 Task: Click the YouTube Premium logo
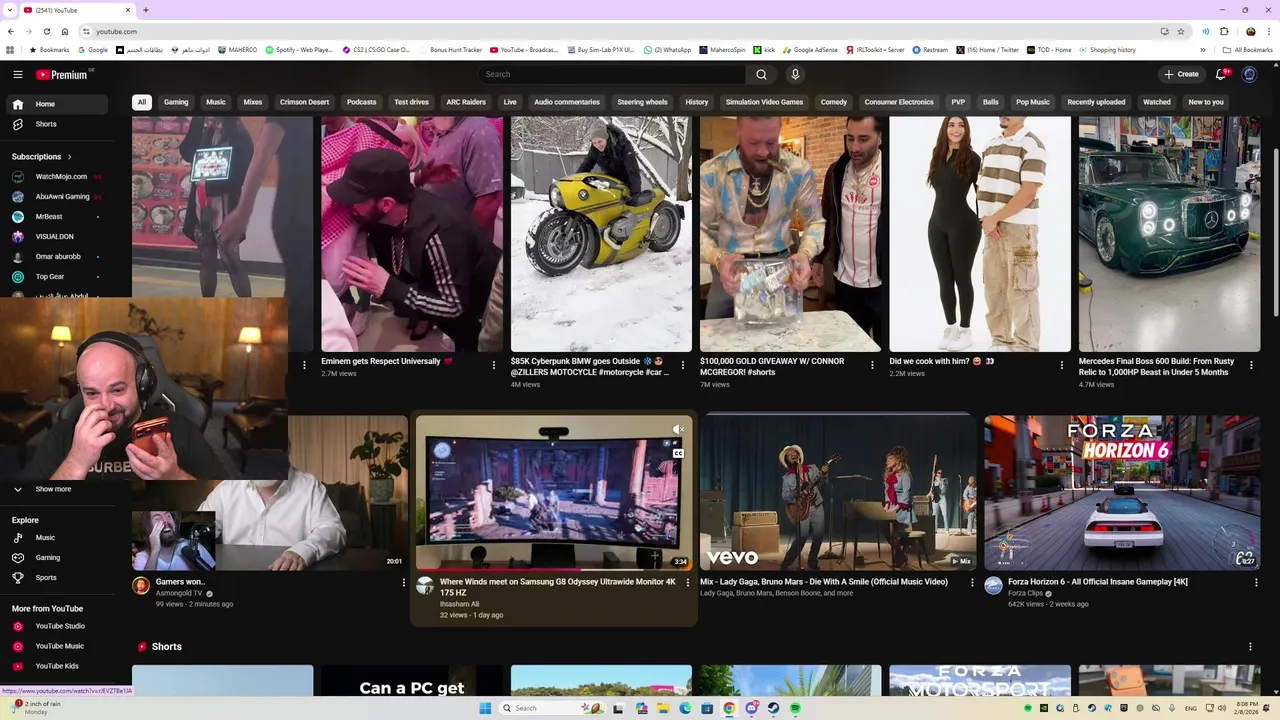point(63,74)
